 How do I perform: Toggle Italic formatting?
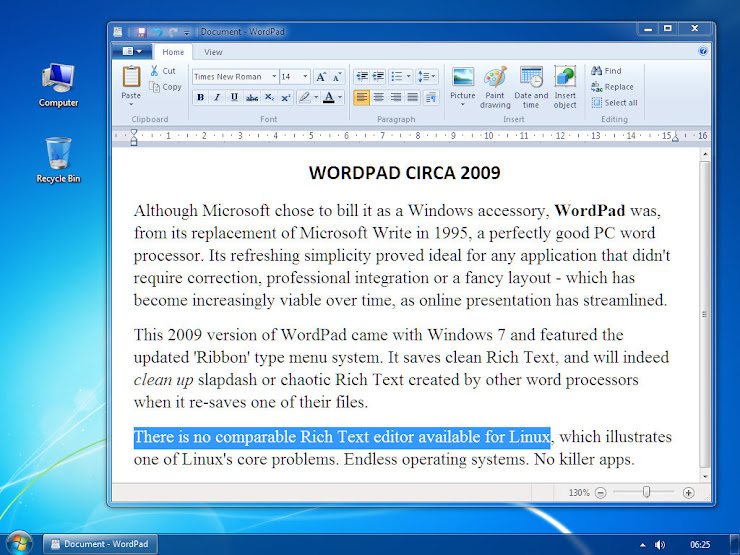click(217, 97)
